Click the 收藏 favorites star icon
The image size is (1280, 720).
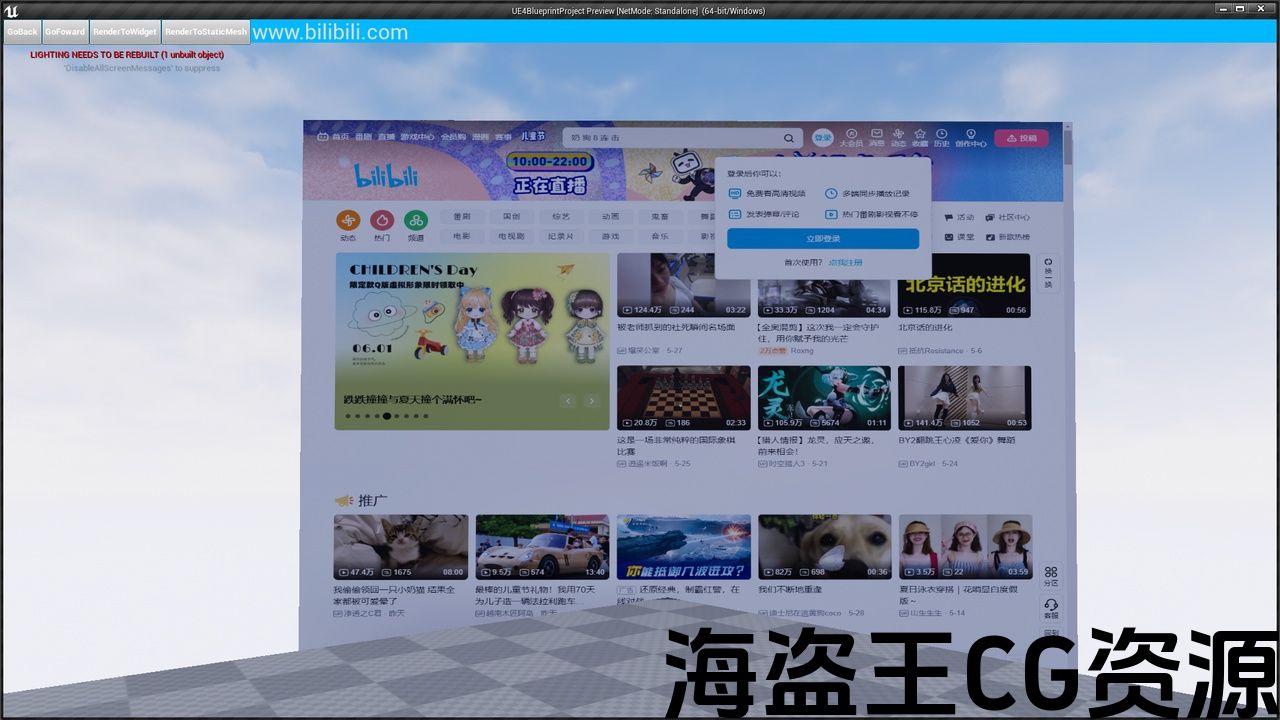pos(920,137)
